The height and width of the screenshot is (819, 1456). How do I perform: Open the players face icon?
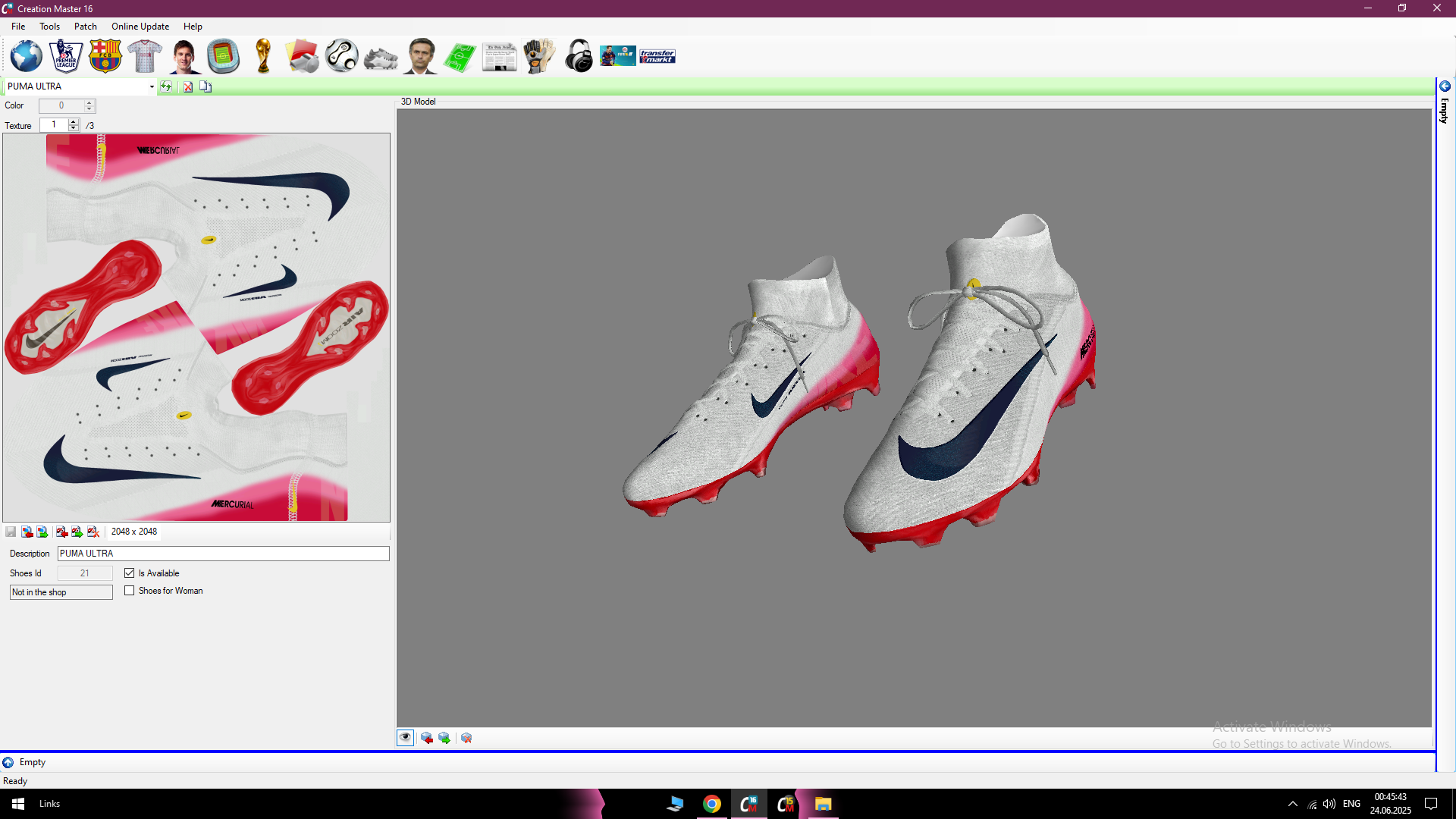[184, 56]
